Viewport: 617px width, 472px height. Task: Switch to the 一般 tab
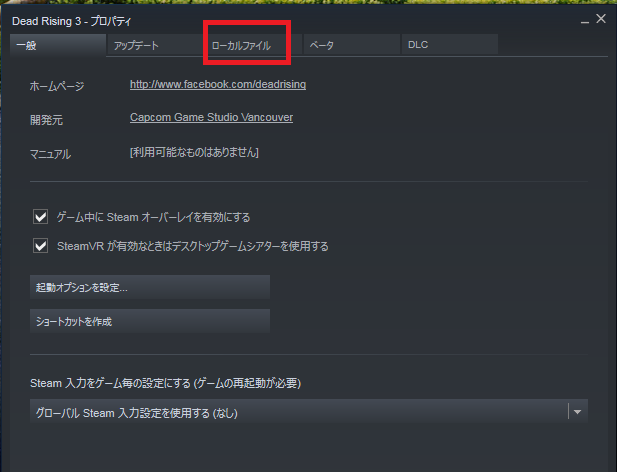pyautogui.click(x=58, y=45)
